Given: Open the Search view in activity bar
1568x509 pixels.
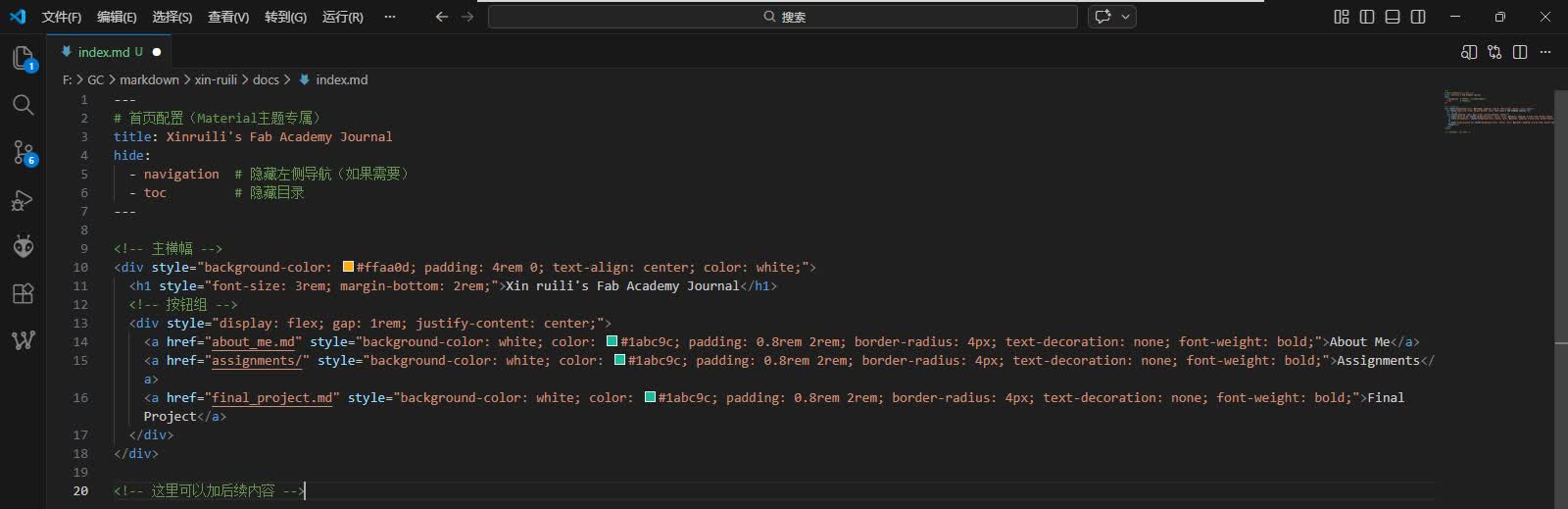Looking at the screenshot, I should [24, 105].
